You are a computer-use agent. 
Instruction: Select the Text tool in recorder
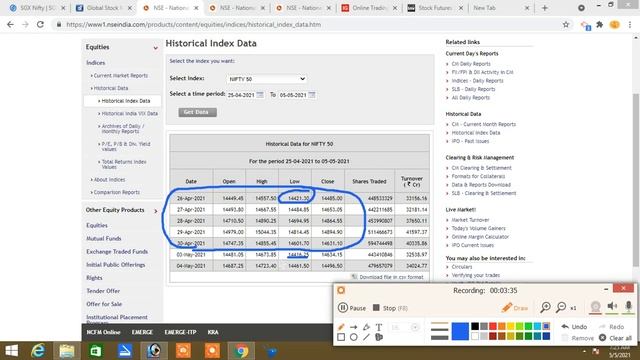[379, 327]
